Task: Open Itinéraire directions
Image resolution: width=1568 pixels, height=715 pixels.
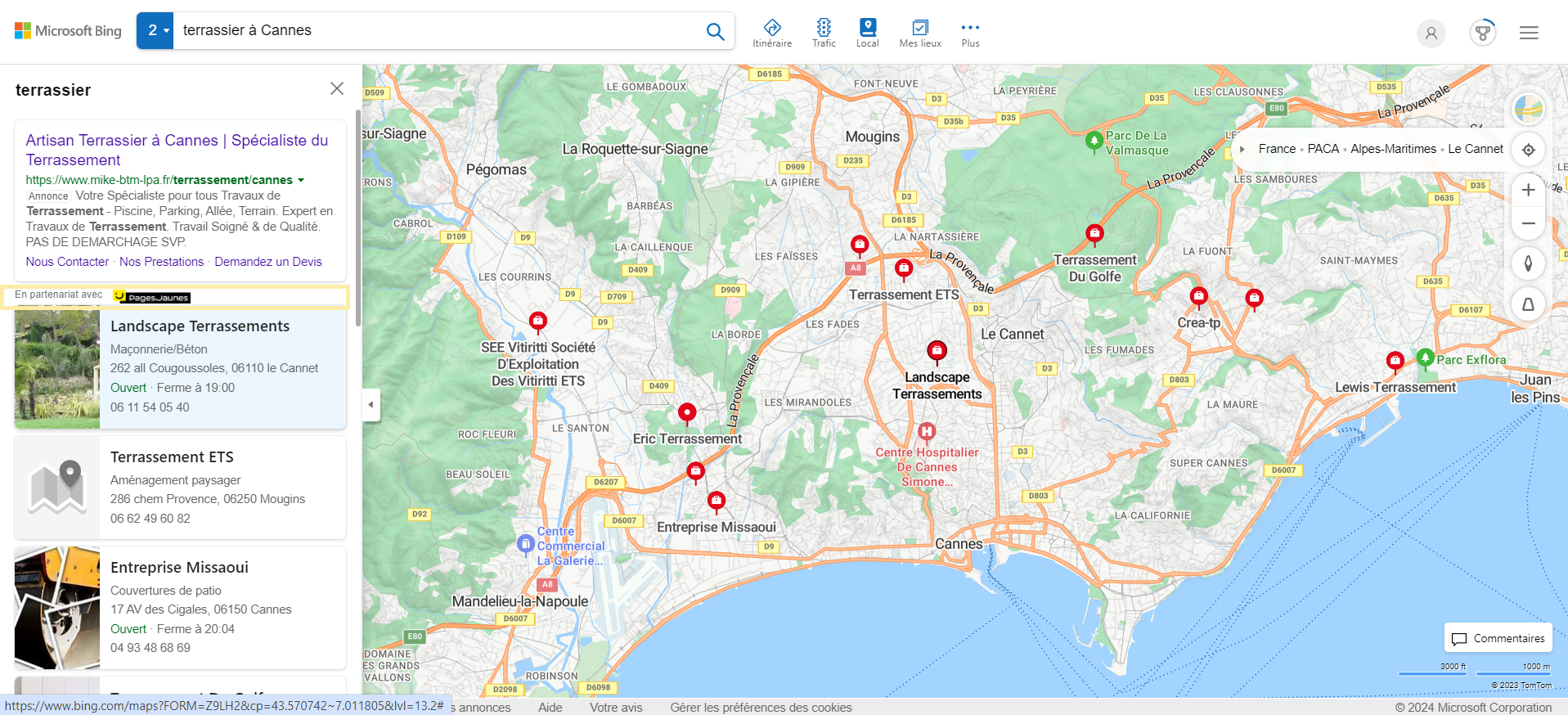Action: pos(772,33)
